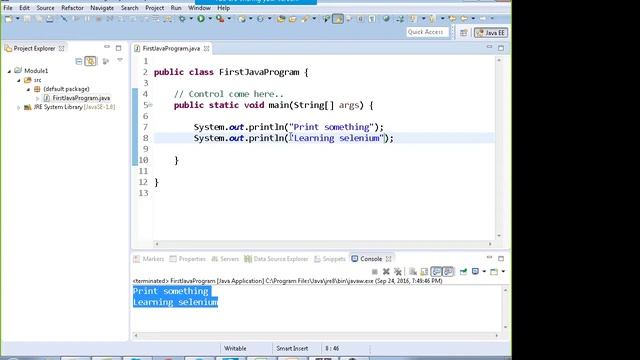Screen dimensions: 640x360
Task: Expand the FirstJavaProgram.java tree node
Action: click(38, 98)
